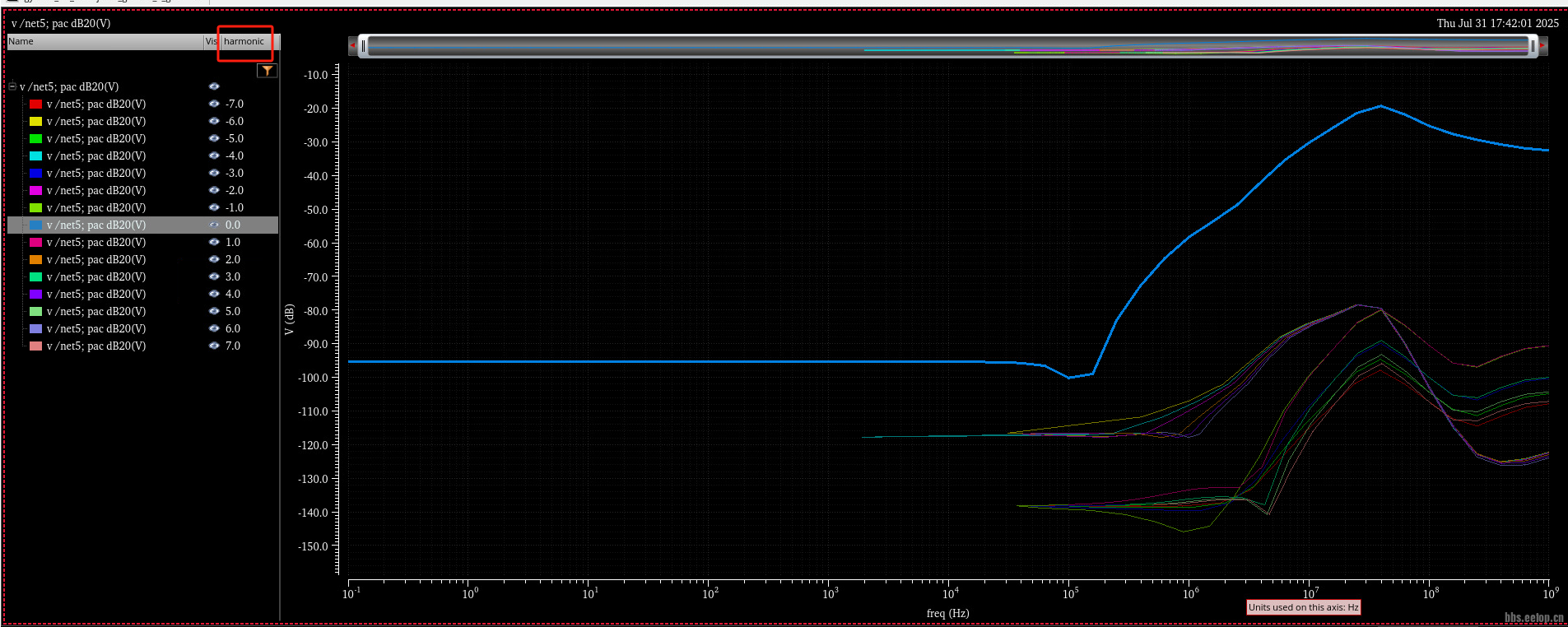The width and height of the screenshot is (1568, 627).
Task: Click the plot title v /net5; pac dB20(V)
Action: click(61, 23)
